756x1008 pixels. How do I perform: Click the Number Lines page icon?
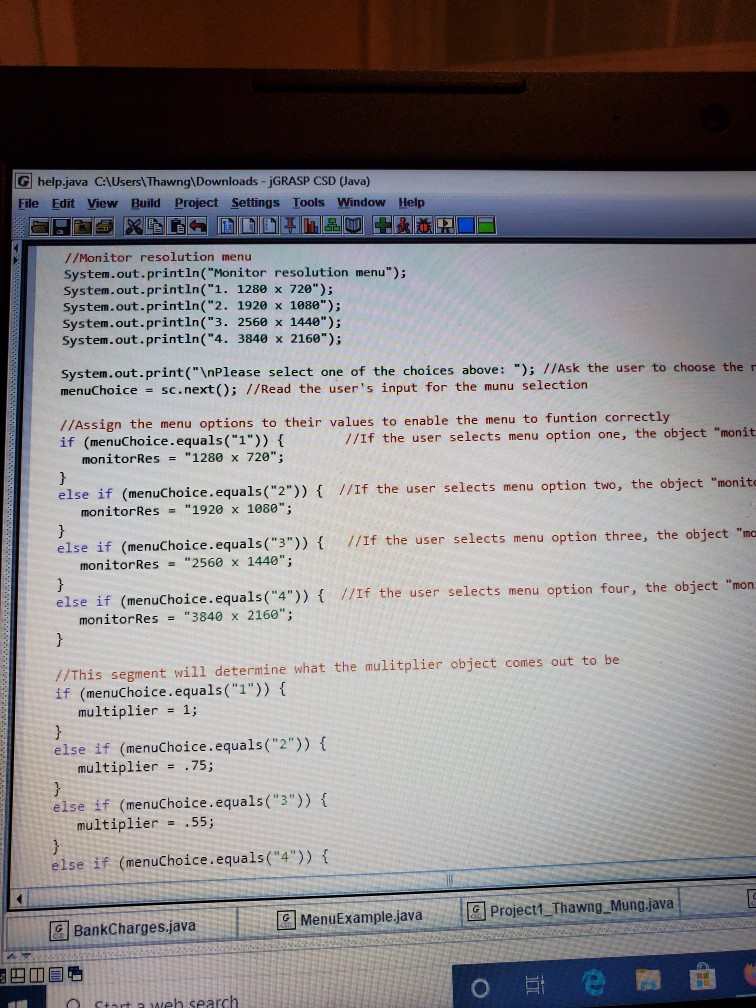tap(269, 226)
